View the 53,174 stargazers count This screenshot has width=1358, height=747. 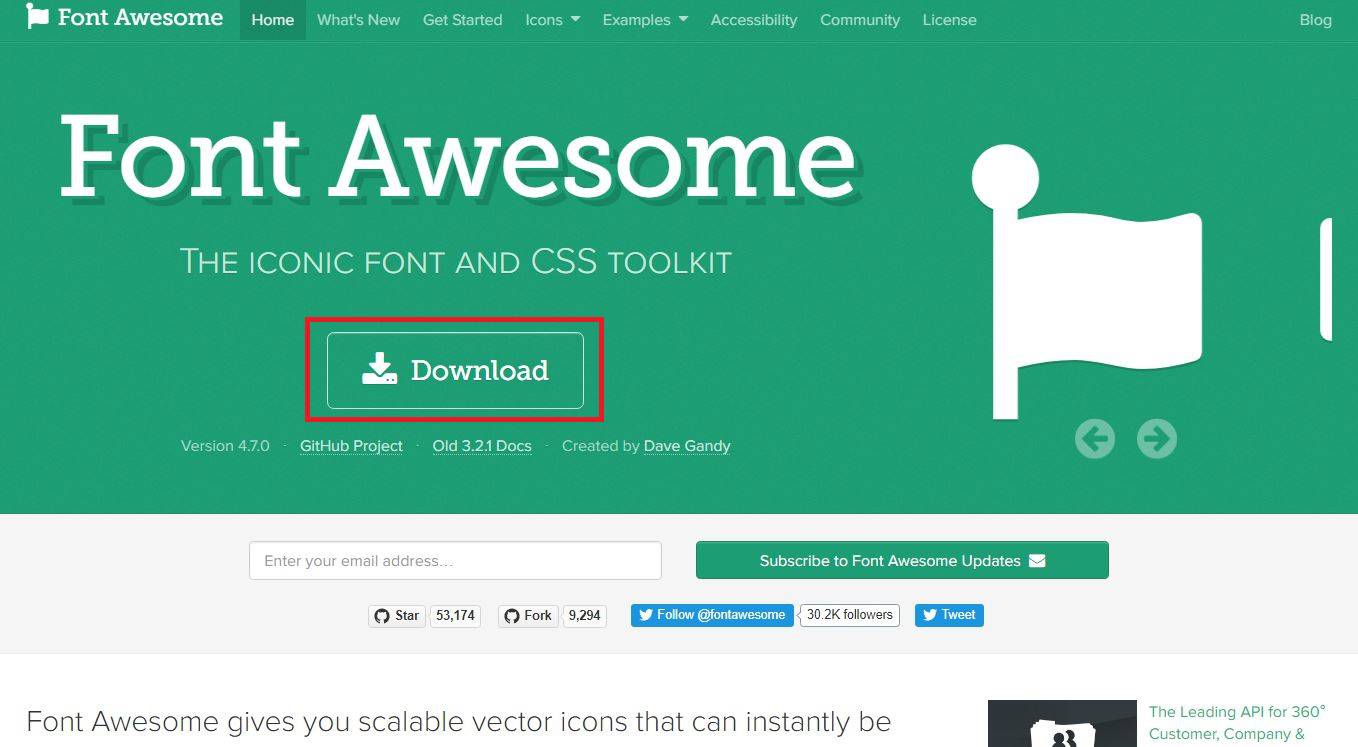[455, 615]
